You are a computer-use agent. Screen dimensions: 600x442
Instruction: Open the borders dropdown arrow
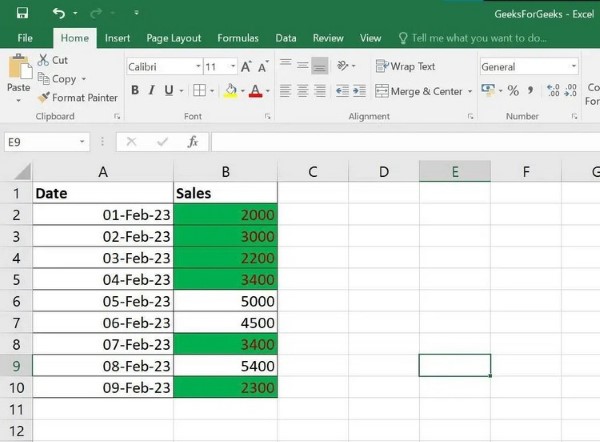coord(212,91)
